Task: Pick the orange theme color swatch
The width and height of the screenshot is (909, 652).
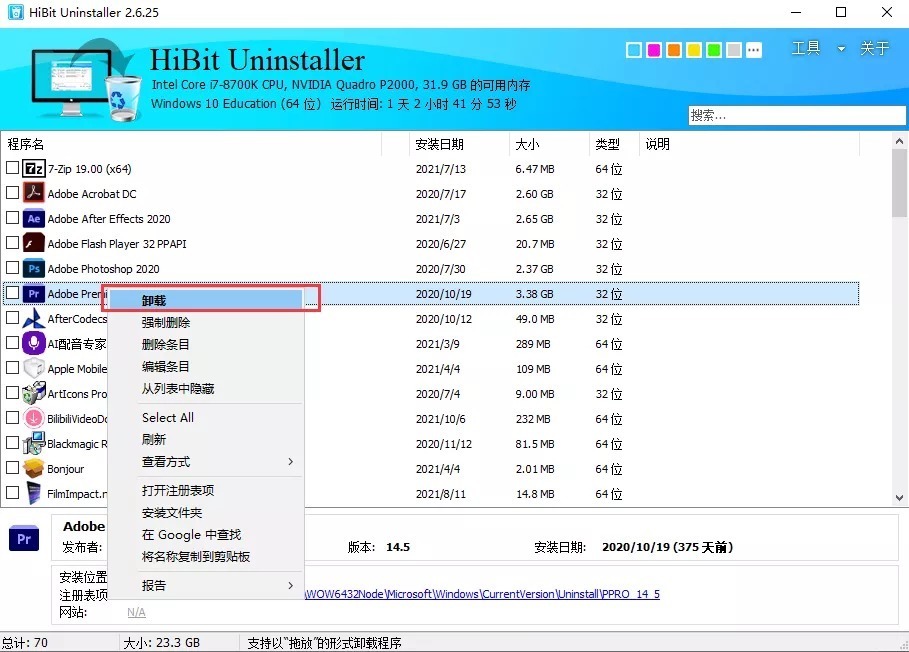Action: (x=674, y=50)
